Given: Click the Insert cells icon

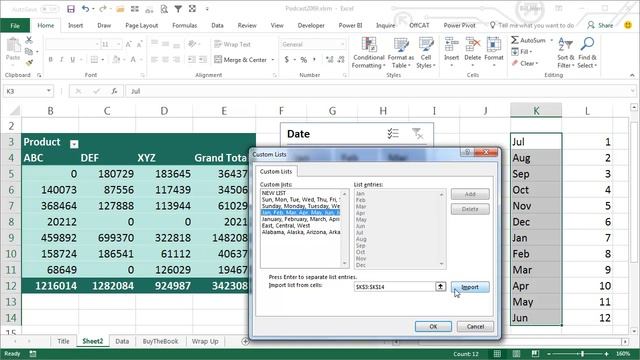Looking at the screenshot, I should pos(451,44).
